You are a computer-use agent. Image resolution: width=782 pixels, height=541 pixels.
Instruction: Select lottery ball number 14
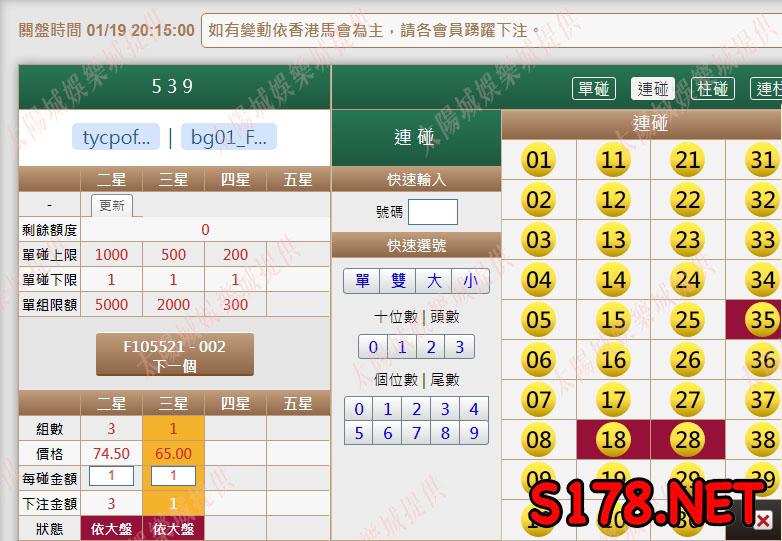tap(613, 280)
